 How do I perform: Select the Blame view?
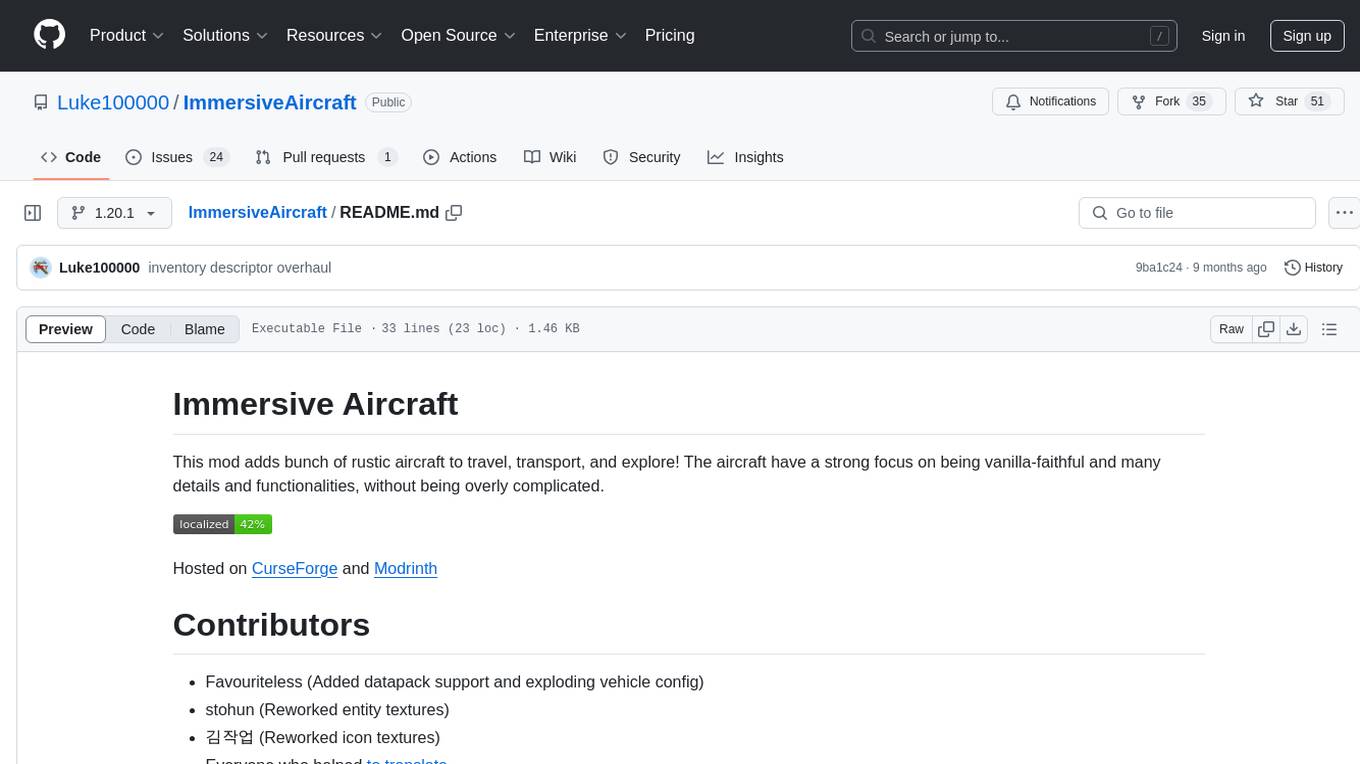[x=204, y=329]
